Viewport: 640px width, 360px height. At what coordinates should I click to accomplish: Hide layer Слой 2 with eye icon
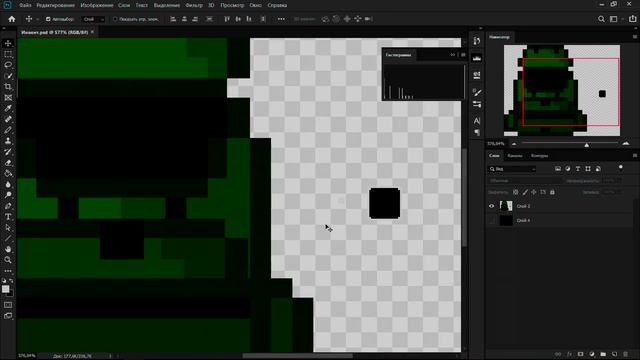click(x=491, y=206)
